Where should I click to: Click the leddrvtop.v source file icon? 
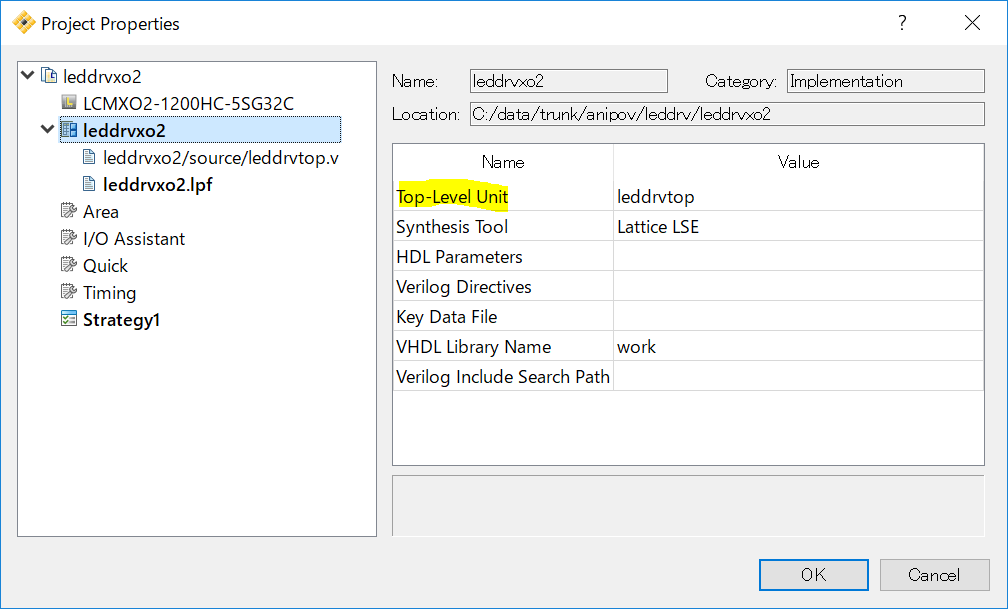pyautogui.click(x=89, y=157)
